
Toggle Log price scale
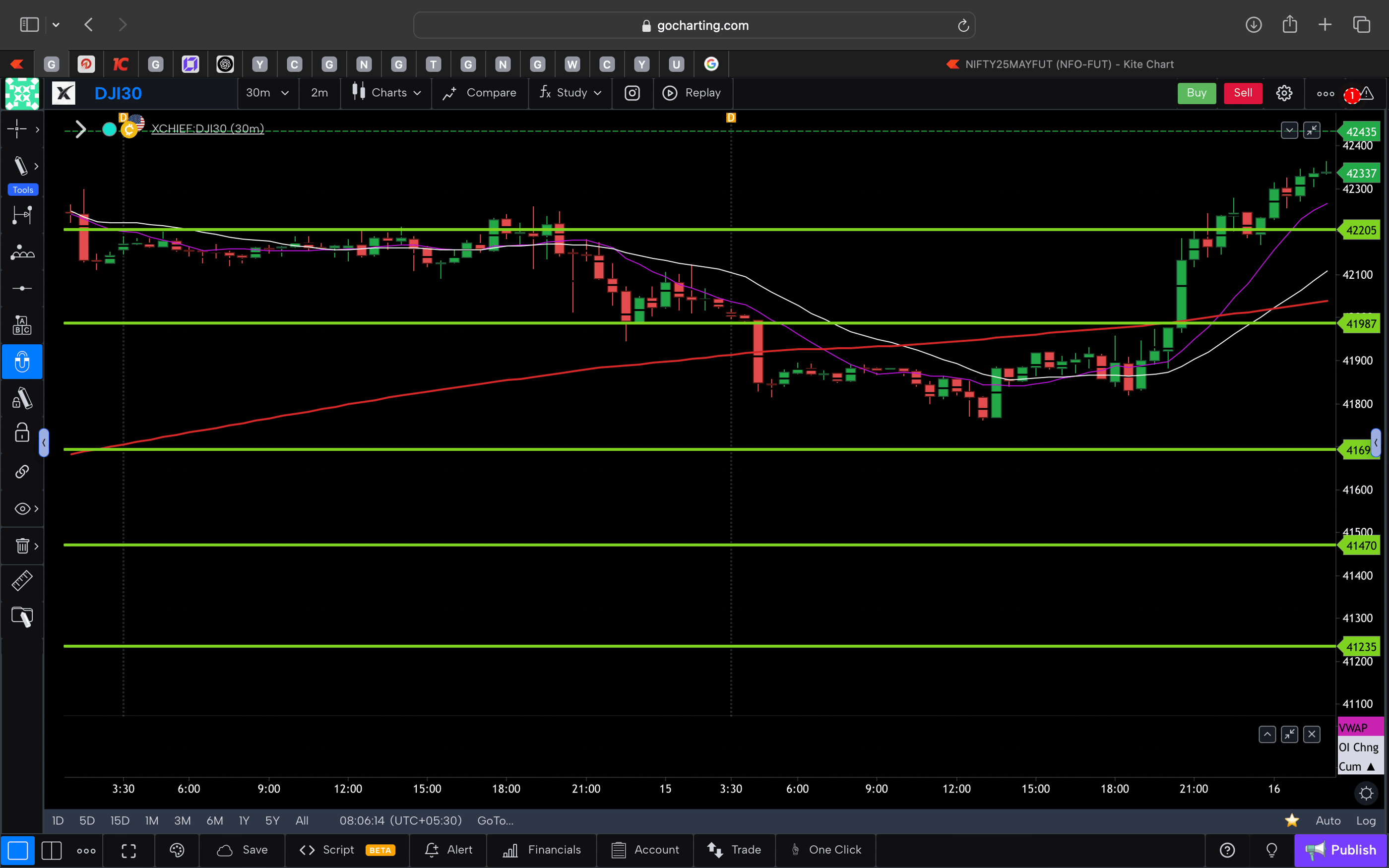1368,821
